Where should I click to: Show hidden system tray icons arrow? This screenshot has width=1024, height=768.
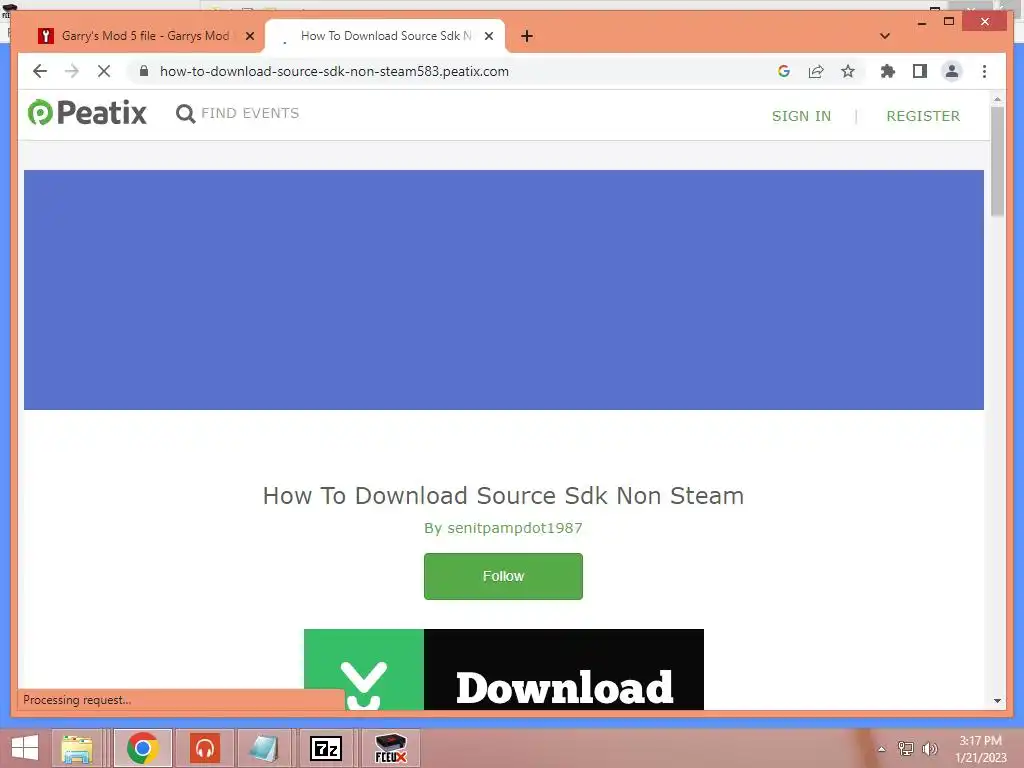click(x=882, y=749)
